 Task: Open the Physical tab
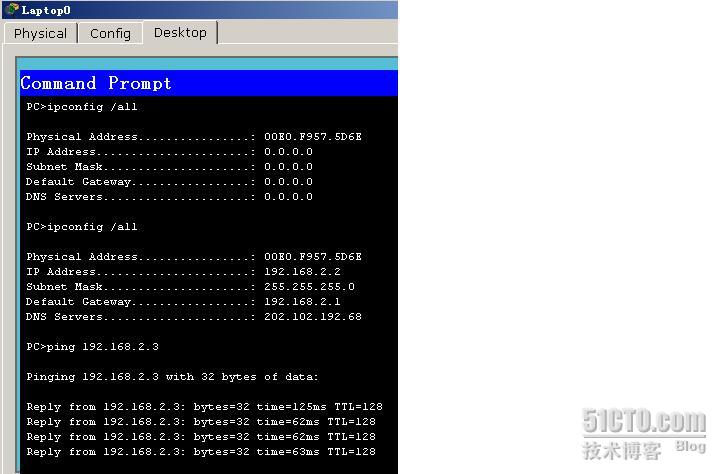pos(40,34)
